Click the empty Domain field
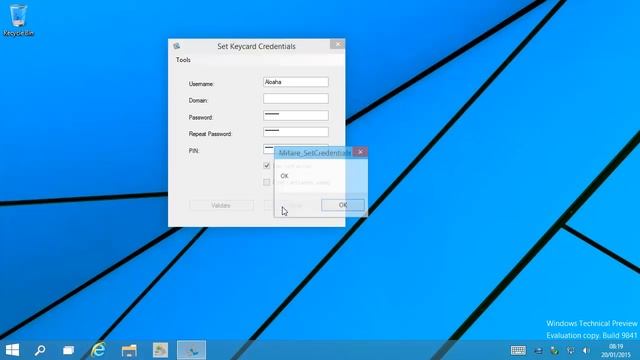Screen dimensions: 640x360 pyautogui.click(x=296, y=98)
